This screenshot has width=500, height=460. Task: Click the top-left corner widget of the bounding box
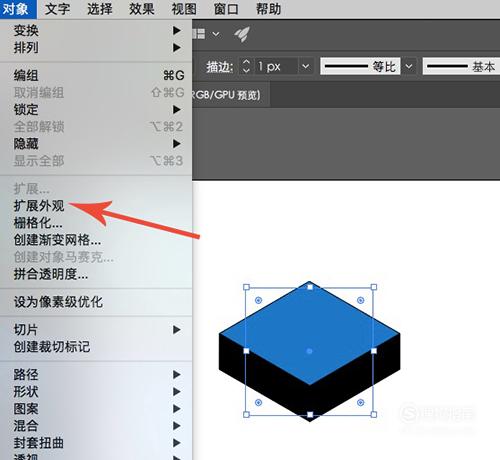click(x=258, y=300)
